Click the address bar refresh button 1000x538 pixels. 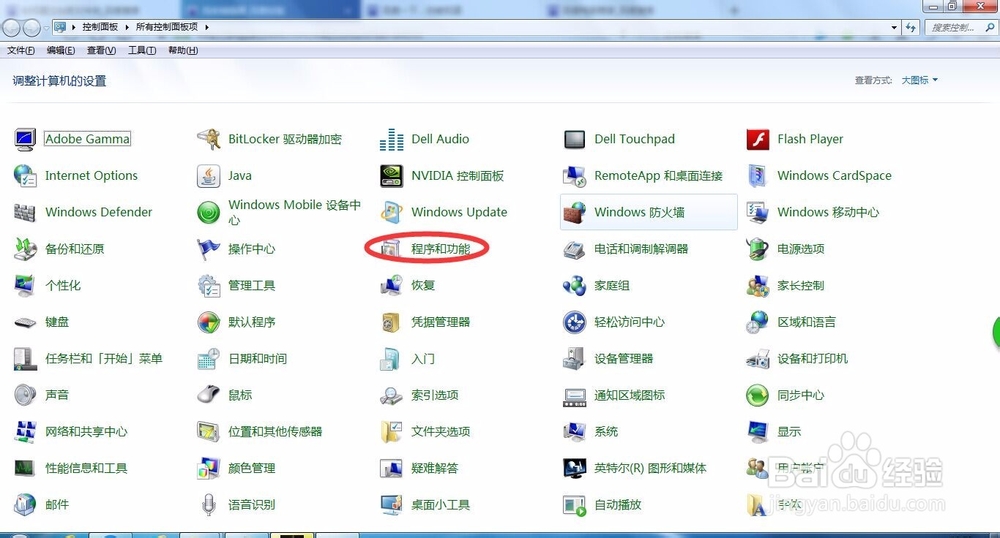pyautogui.click(x=911, y=27)
